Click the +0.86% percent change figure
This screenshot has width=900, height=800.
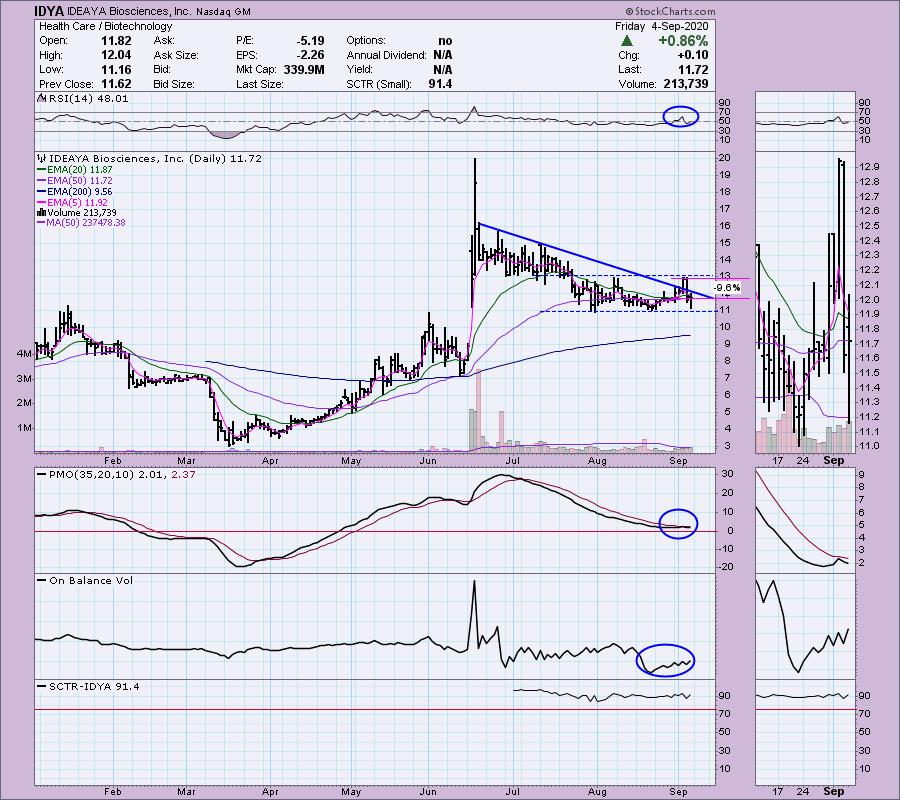click(683, 41)
